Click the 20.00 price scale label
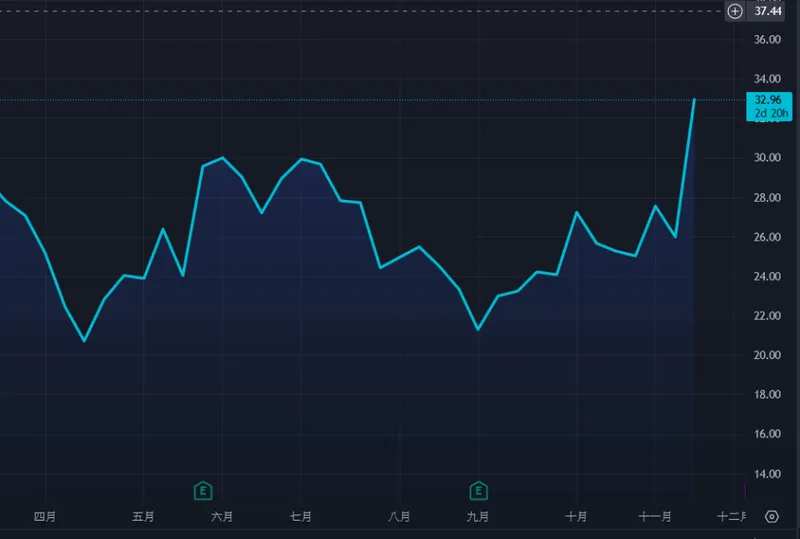This screenshot has height=539, width=800. pos(767,355)
